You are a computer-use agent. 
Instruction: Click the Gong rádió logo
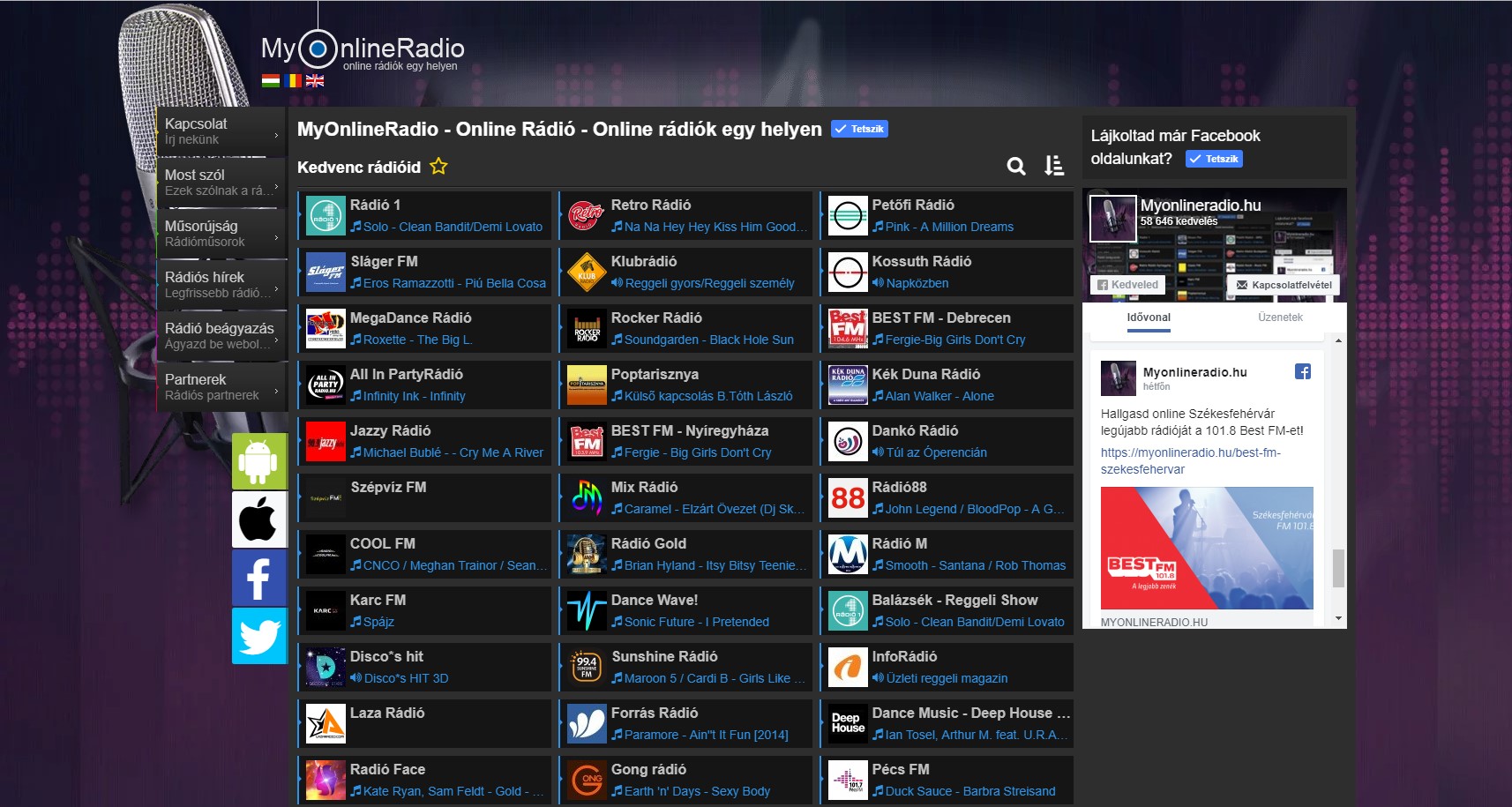click(587, 781)
